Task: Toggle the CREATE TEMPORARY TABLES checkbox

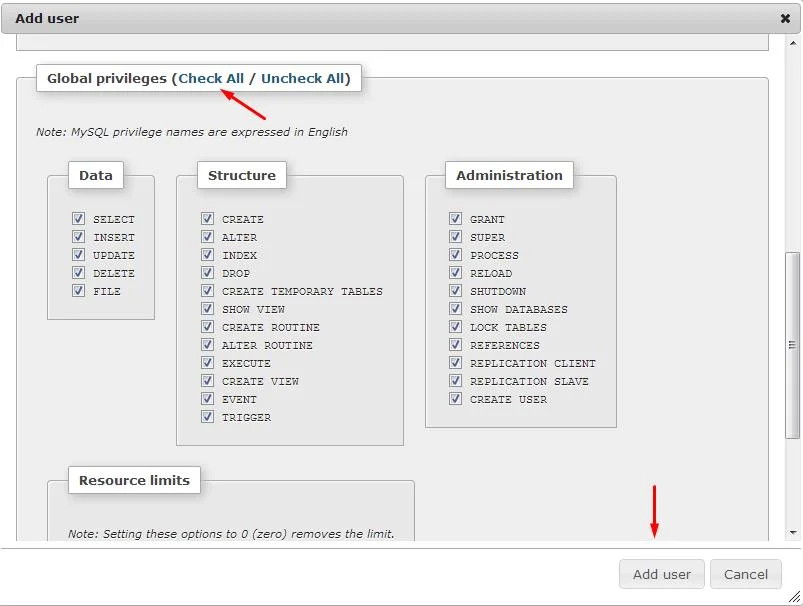Action: point(207,291)
